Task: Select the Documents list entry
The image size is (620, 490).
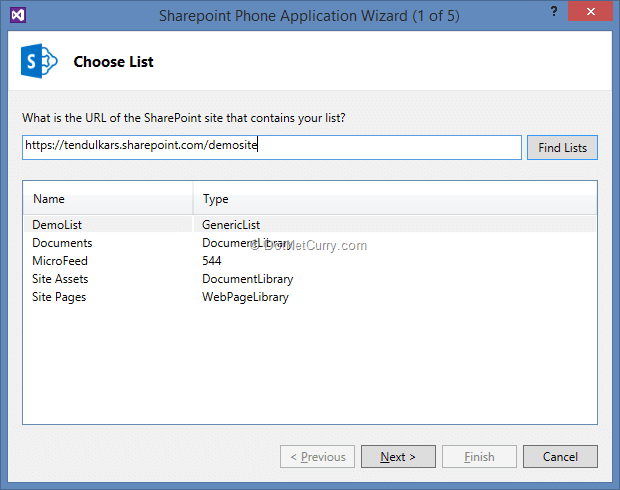Action: coord(62,243)
